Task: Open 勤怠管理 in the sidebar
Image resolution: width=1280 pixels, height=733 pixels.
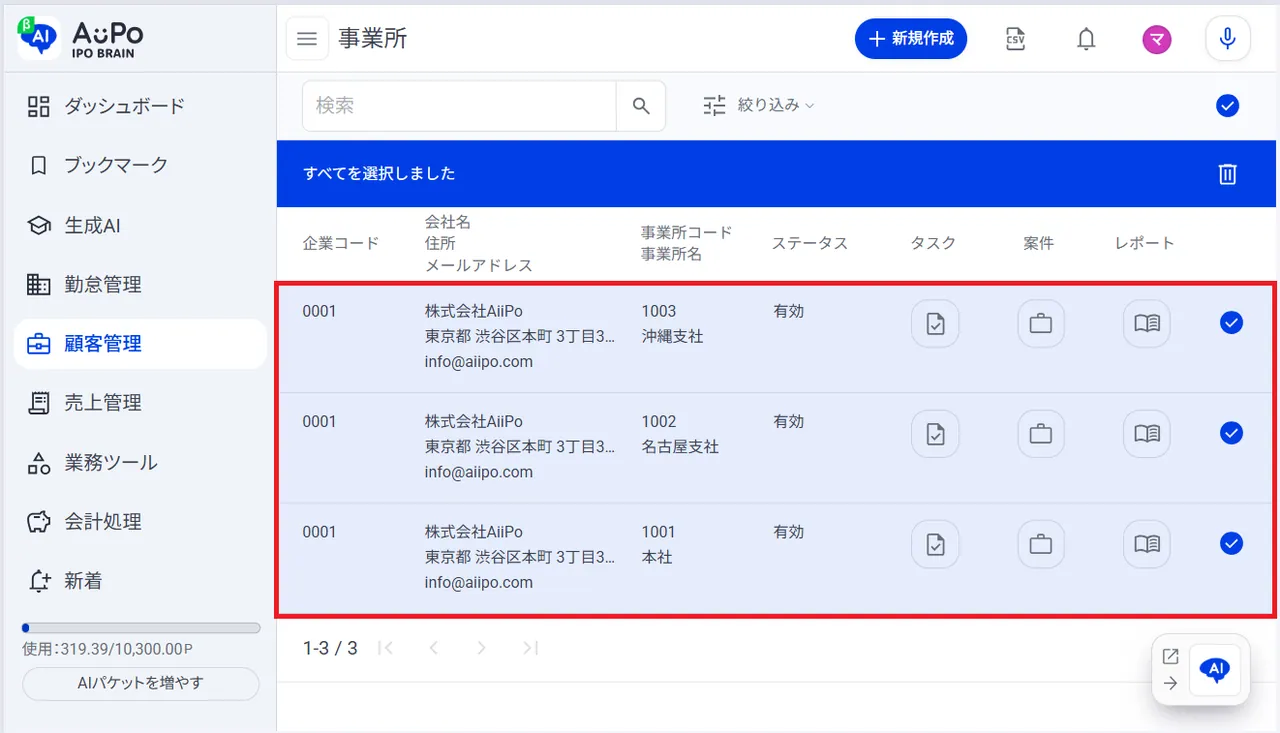Action: (x=140, y=284)
